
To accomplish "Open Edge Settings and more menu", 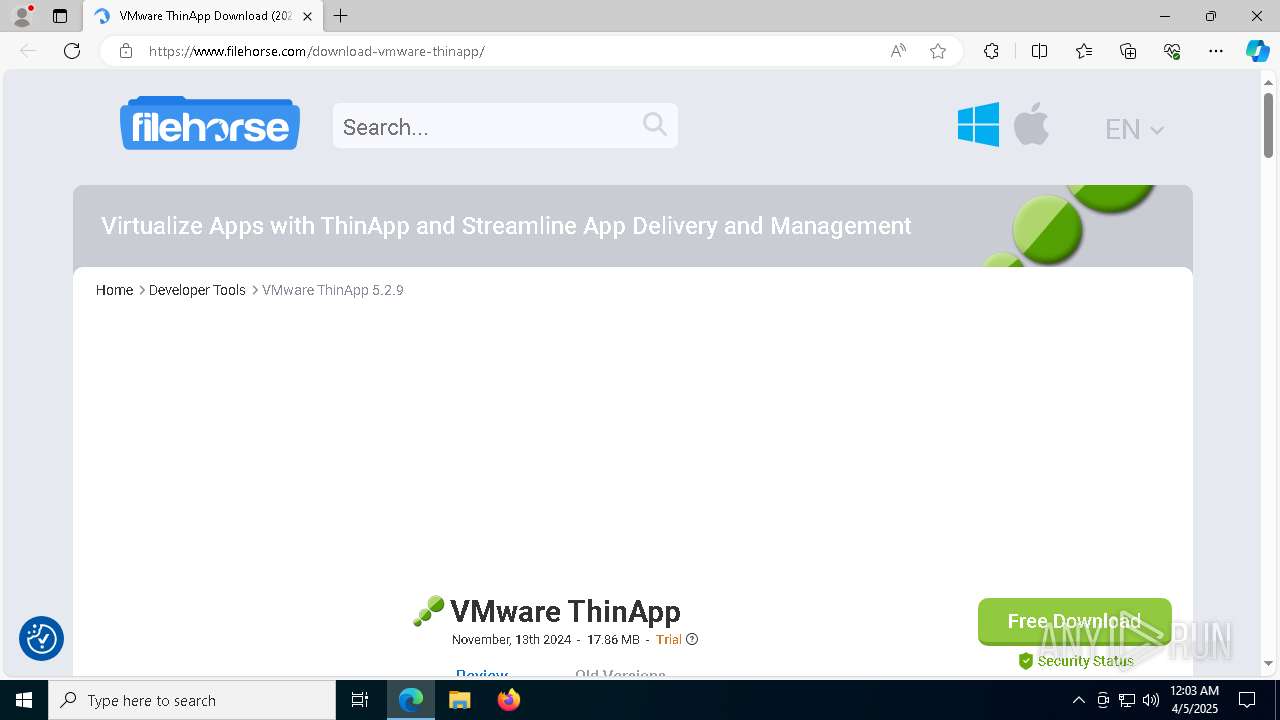I will pos(1216,51).
